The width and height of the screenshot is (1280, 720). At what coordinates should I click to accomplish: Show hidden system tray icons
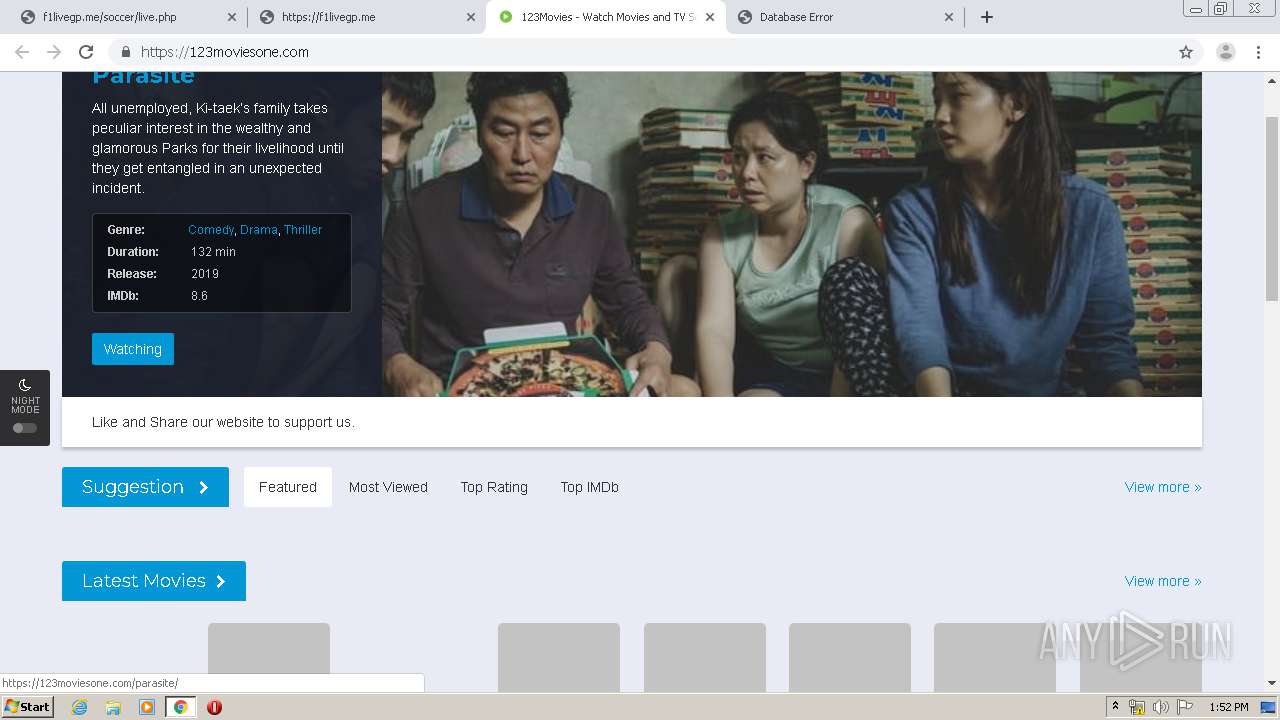tap(1115, 707)
